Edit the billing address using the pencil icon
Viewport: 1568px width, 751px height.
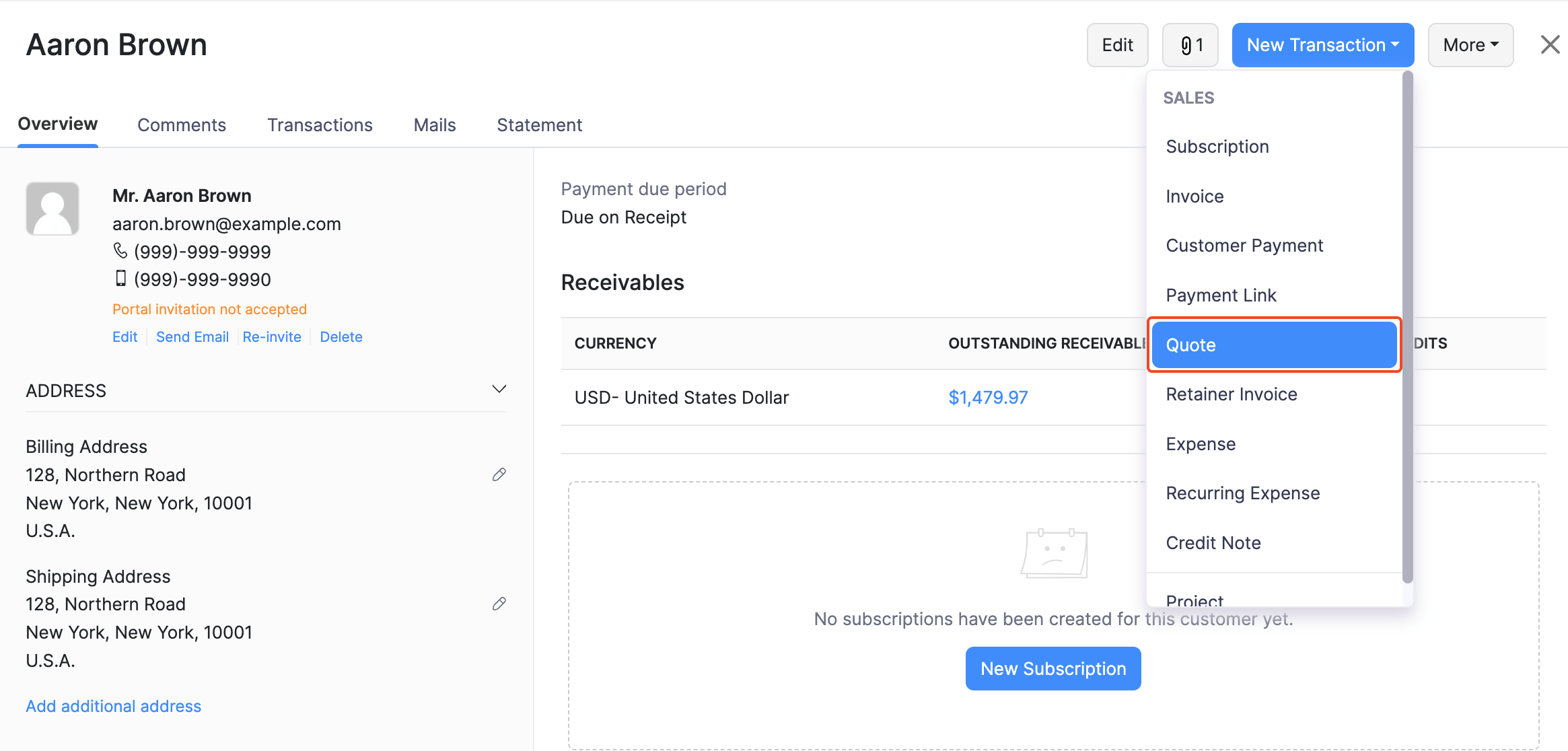(499, 474)
